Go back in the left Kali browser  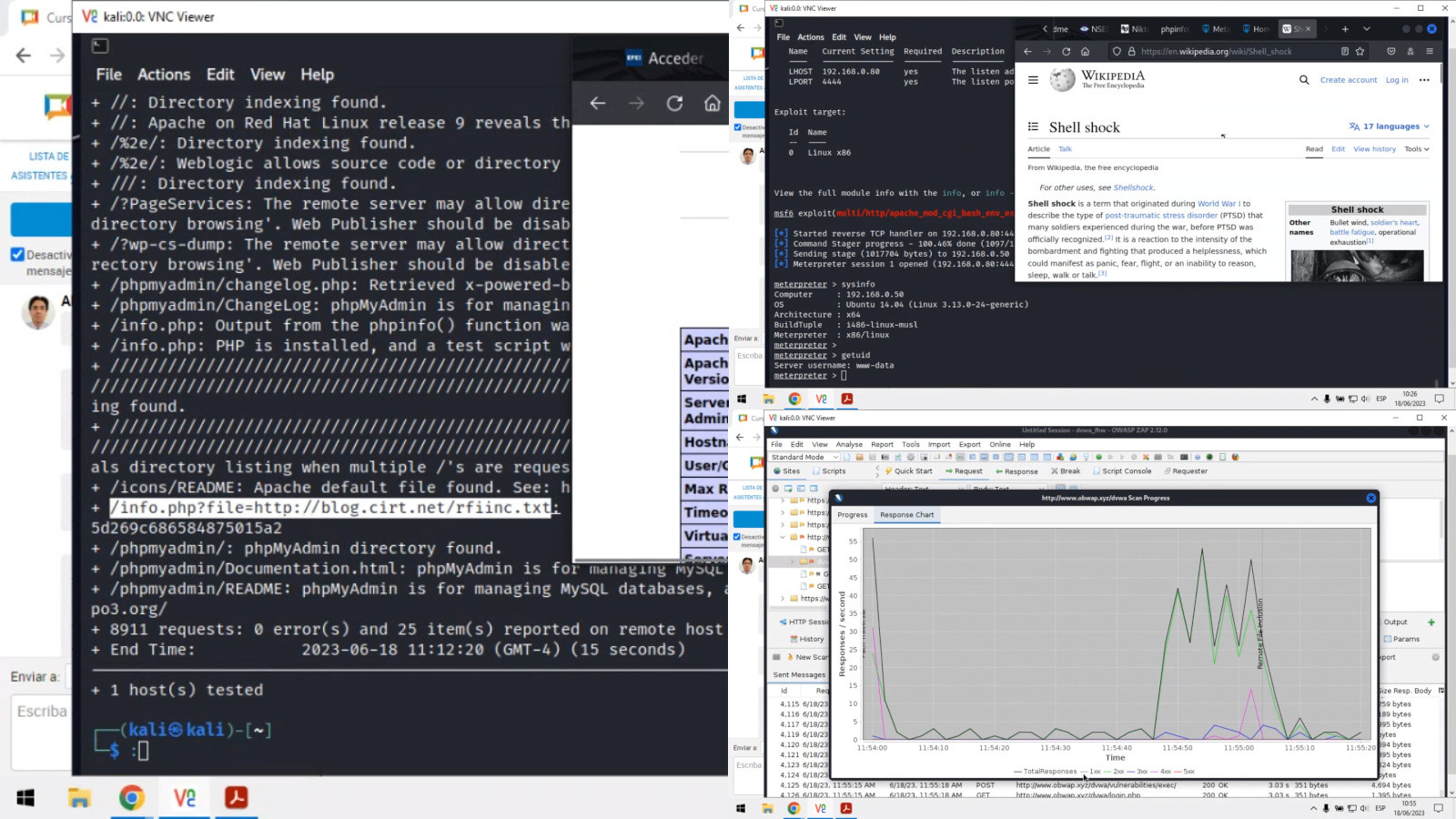(597, 103)
